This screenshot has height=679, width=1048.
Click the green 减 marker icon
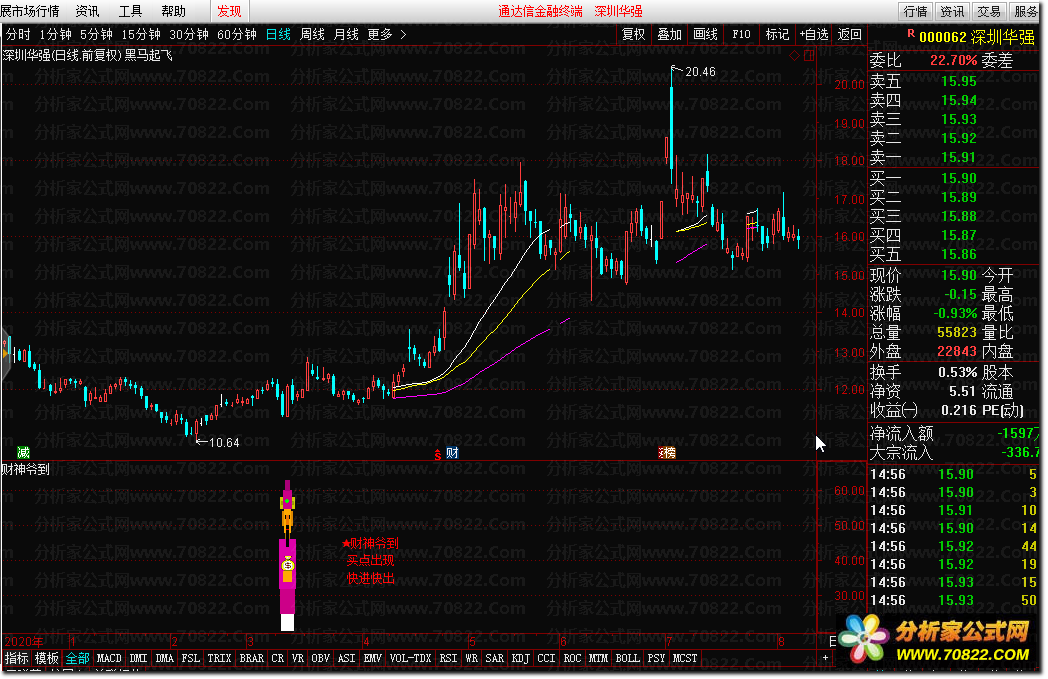click(x=23, y=452)
